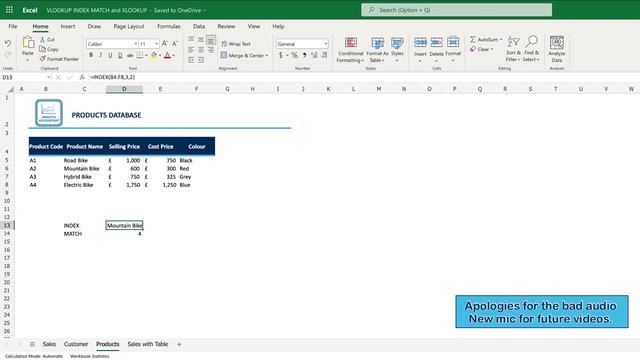The height and width of the screenshot is (360, 640).
Task: Click the Increase Decimal icon
Action: coord(314,55)
